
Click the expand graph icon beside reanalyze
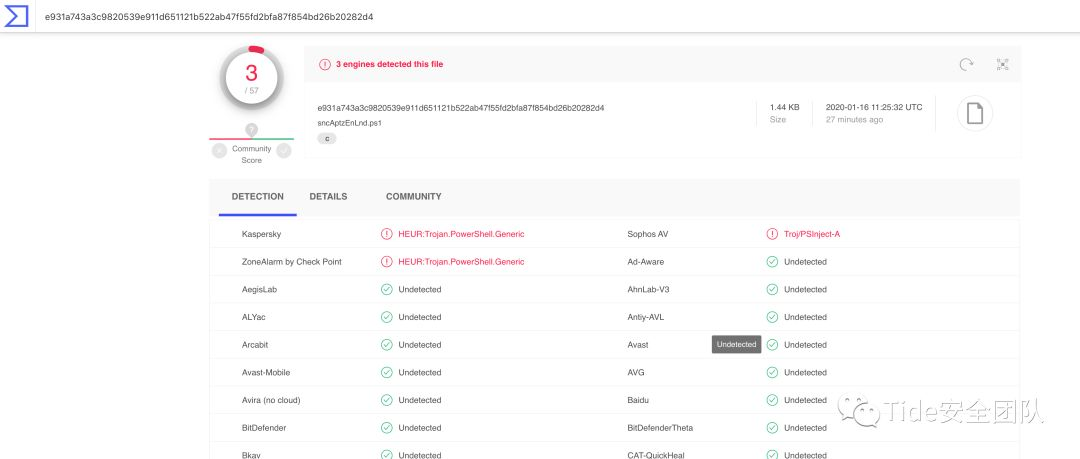click(x=1003, y=64)
